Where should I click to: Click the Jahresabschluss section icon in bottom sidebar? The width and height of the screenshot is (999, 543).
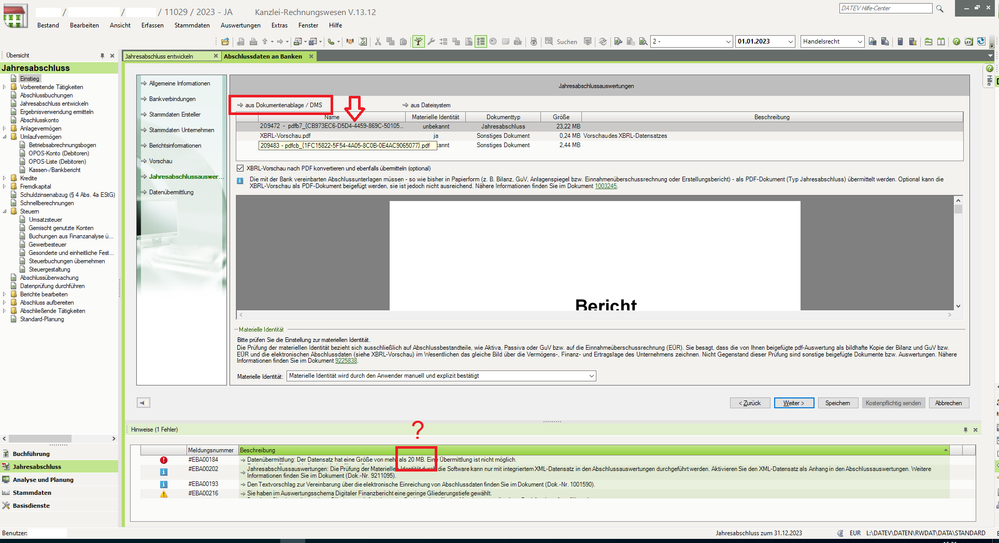(x=7, y=467)
